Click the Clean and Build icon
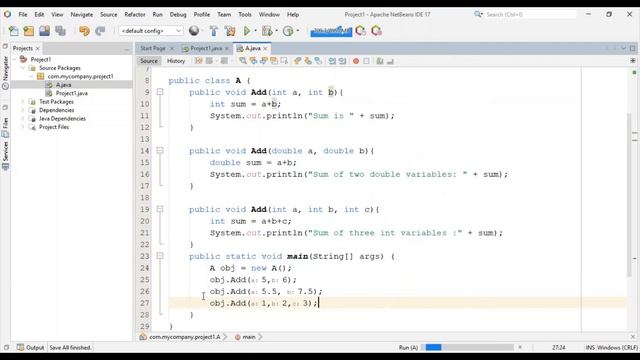Image resolution: width=640 pixels, height=360 pixels. [230, 31]
